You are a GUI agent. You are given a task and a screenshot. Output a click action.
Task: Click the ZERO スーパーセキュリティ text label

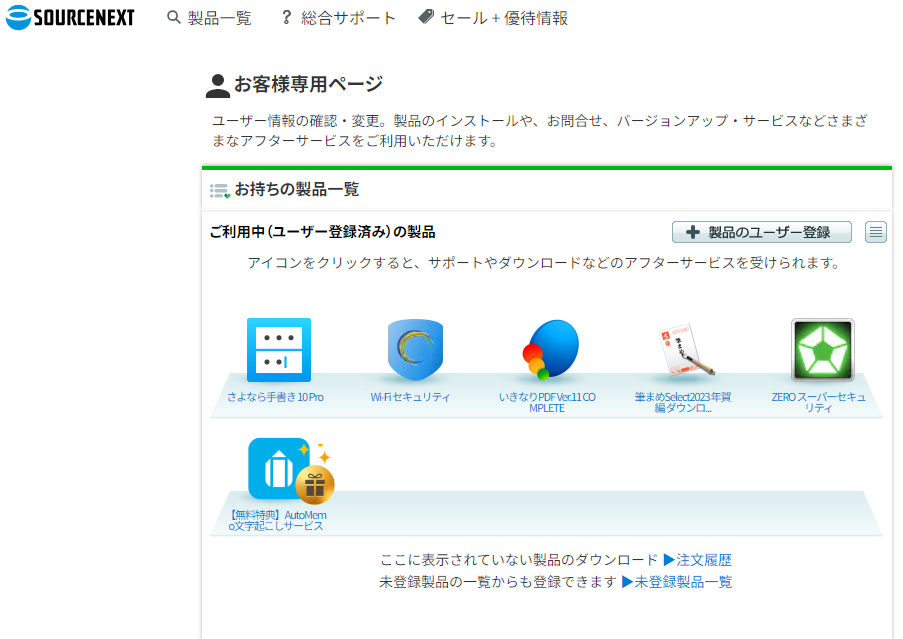pos(818,402)
